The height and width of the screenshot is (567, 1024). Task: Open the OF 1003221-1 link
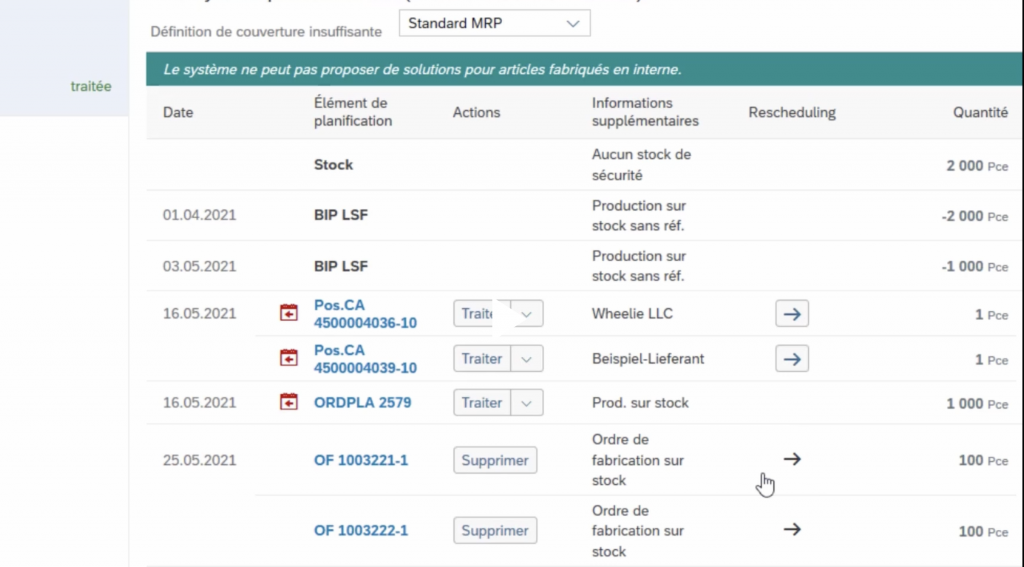(x=361, y=460)
